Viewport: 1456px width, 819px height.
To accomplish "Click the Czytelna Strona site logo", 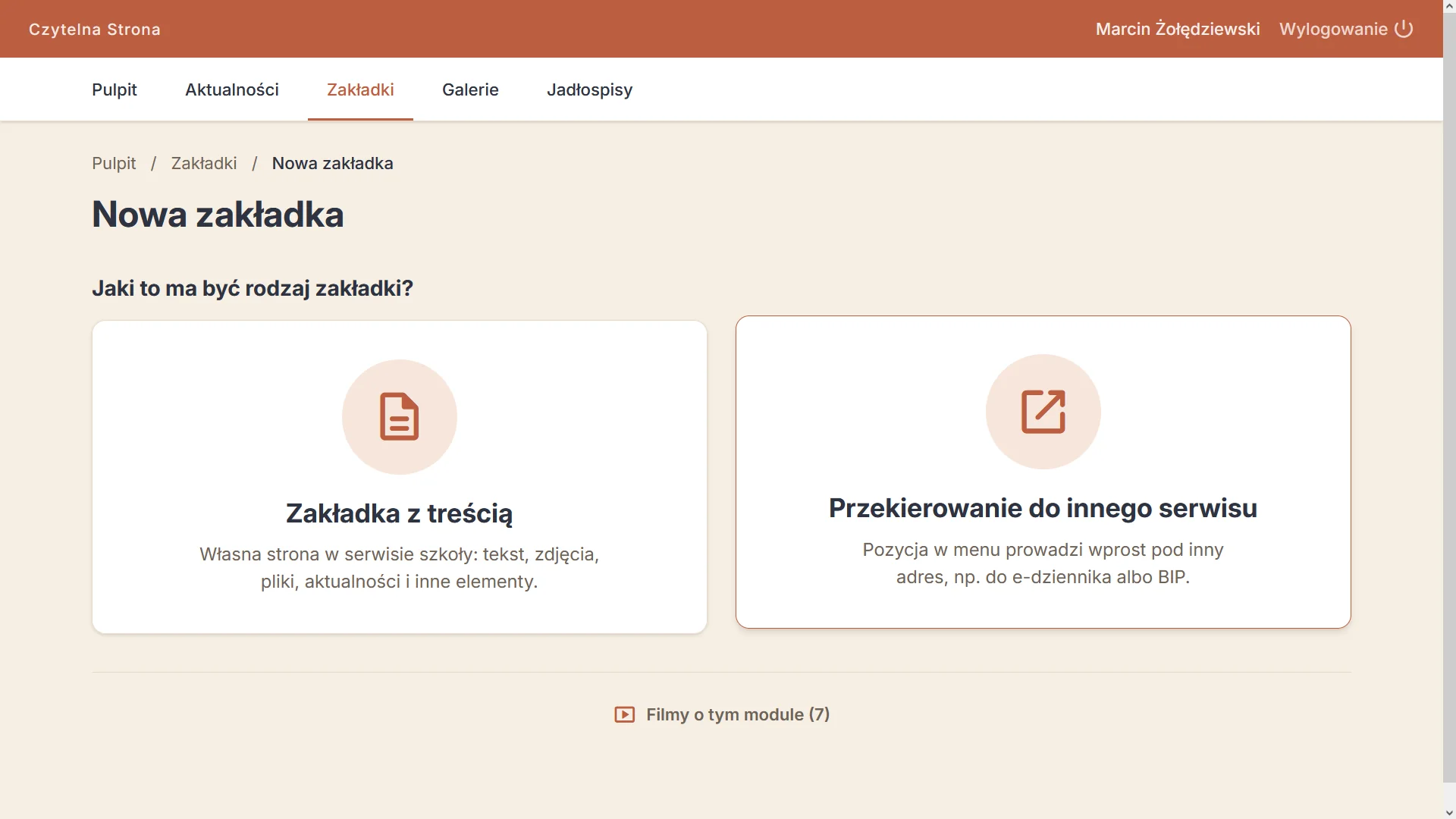I will tap(95, 29).
